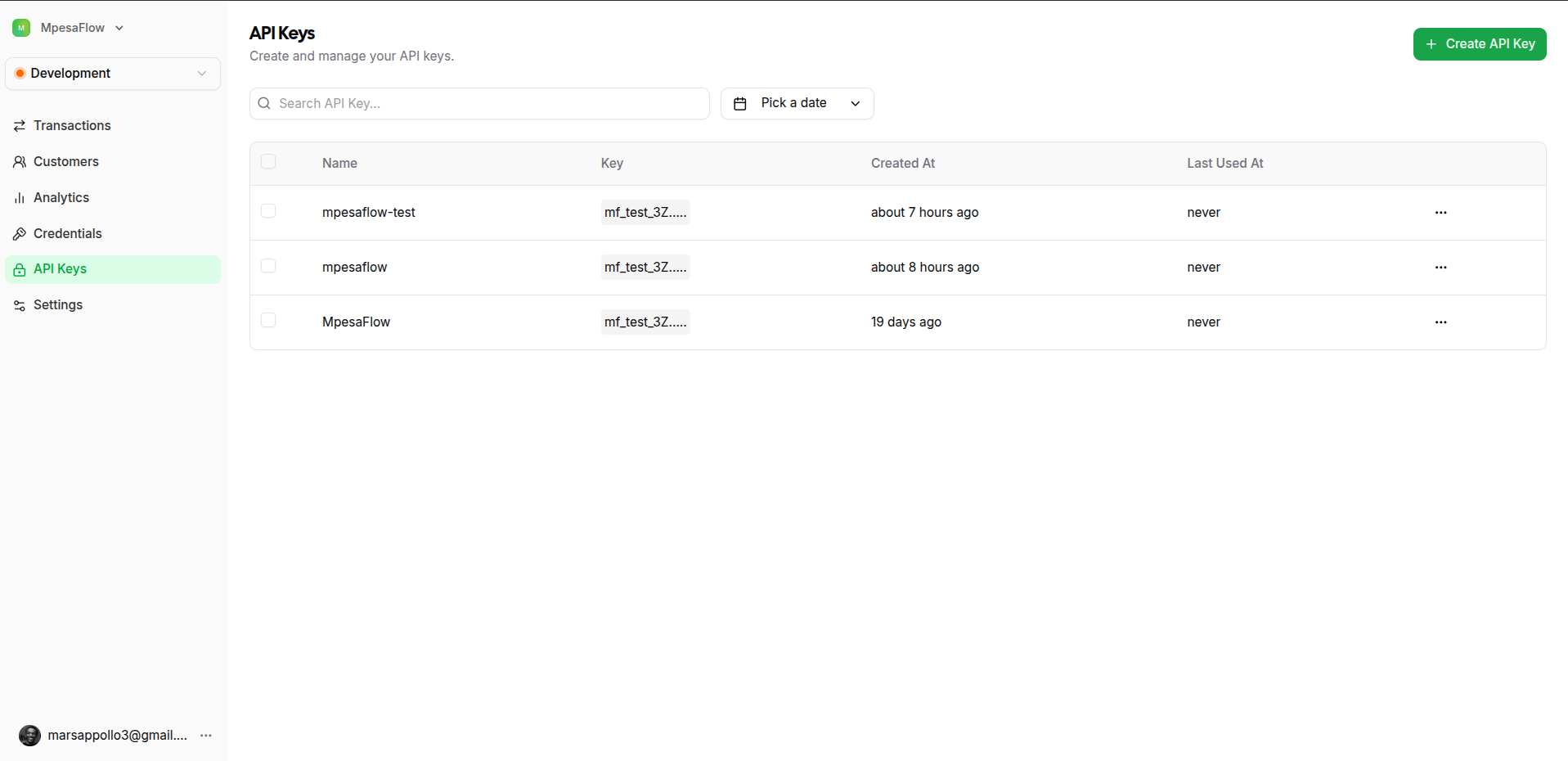Screen dimensions: 1568x761
Task: Click the lowercase name mpesaflow
Action: coord(354,268)
